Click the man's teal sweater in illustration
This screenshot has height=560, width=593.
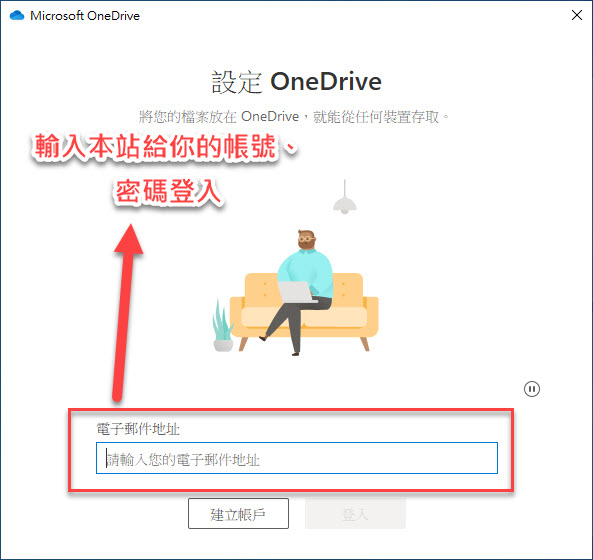[307, 271]
